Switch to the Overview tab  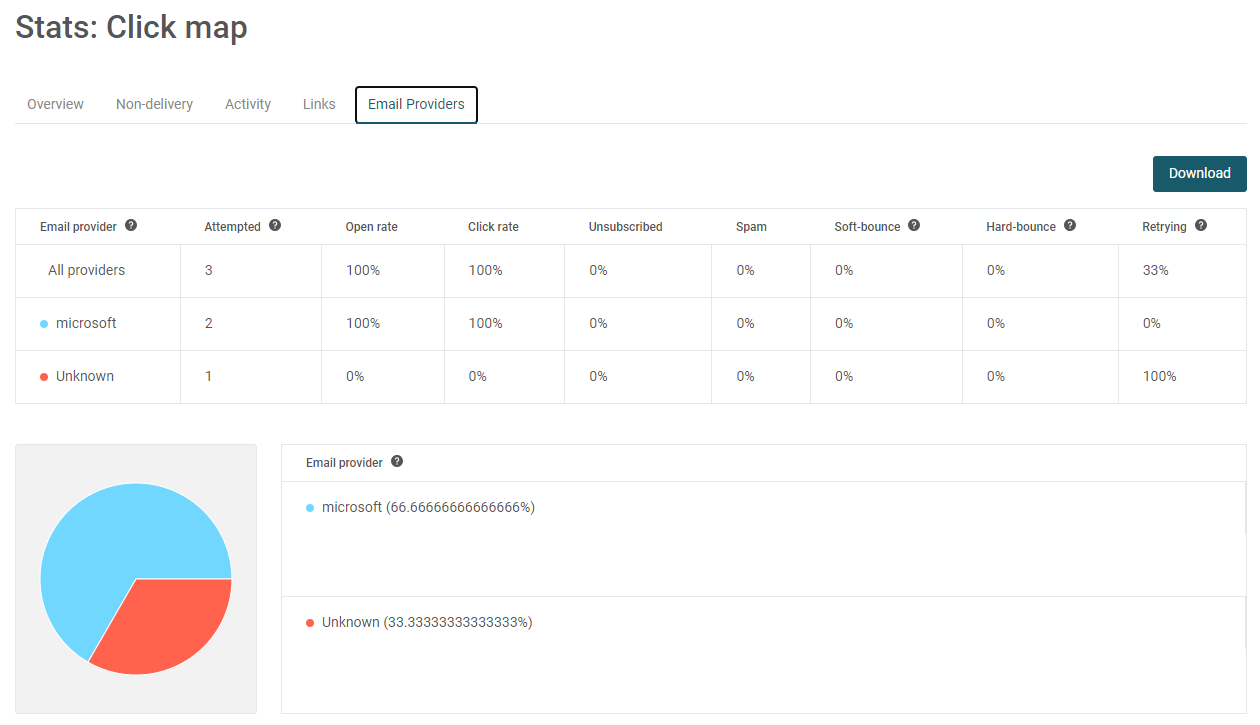tap(55, 104)
